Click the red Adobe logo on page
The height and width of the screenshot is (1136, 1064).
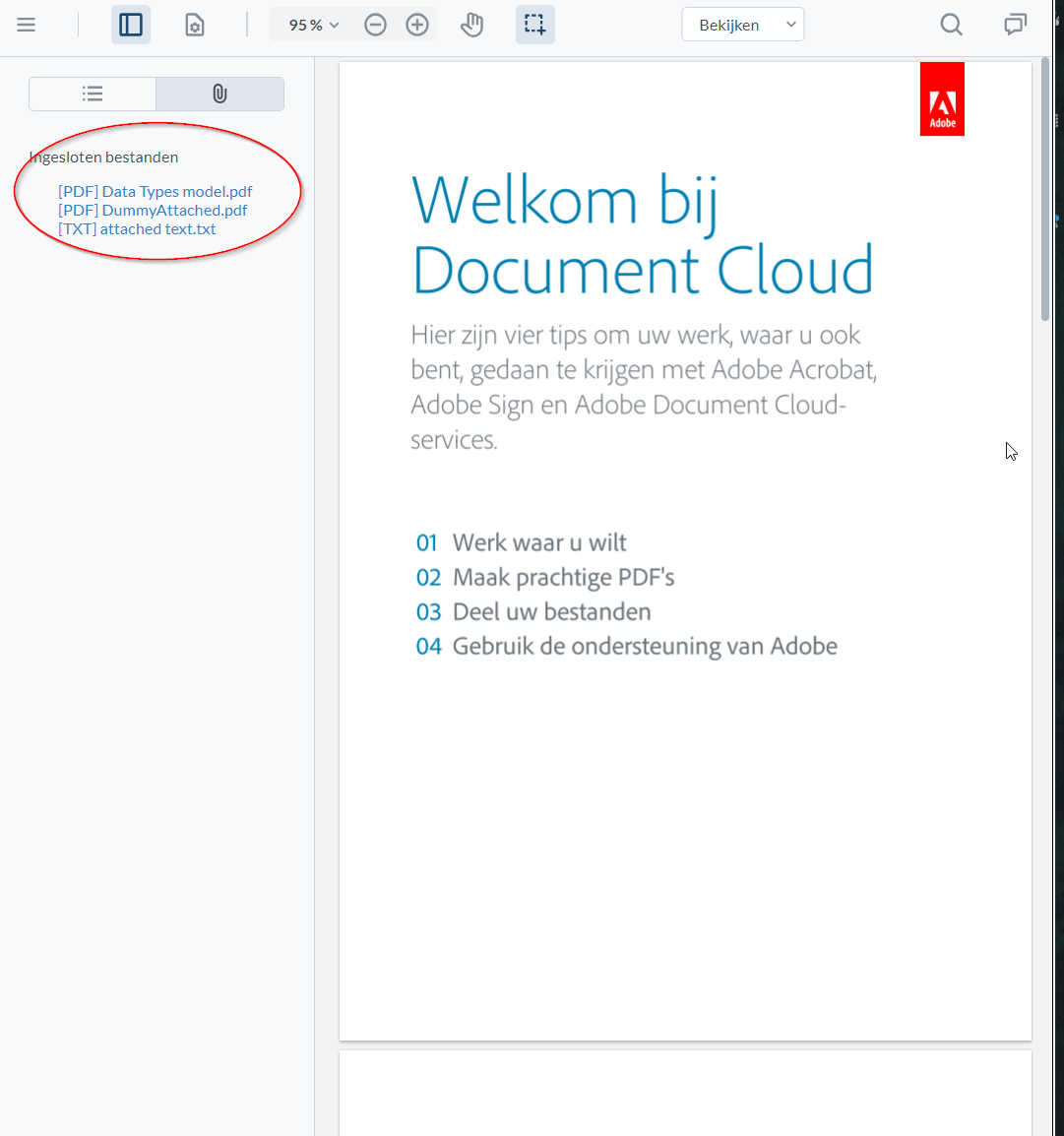(x=942, y=99)
